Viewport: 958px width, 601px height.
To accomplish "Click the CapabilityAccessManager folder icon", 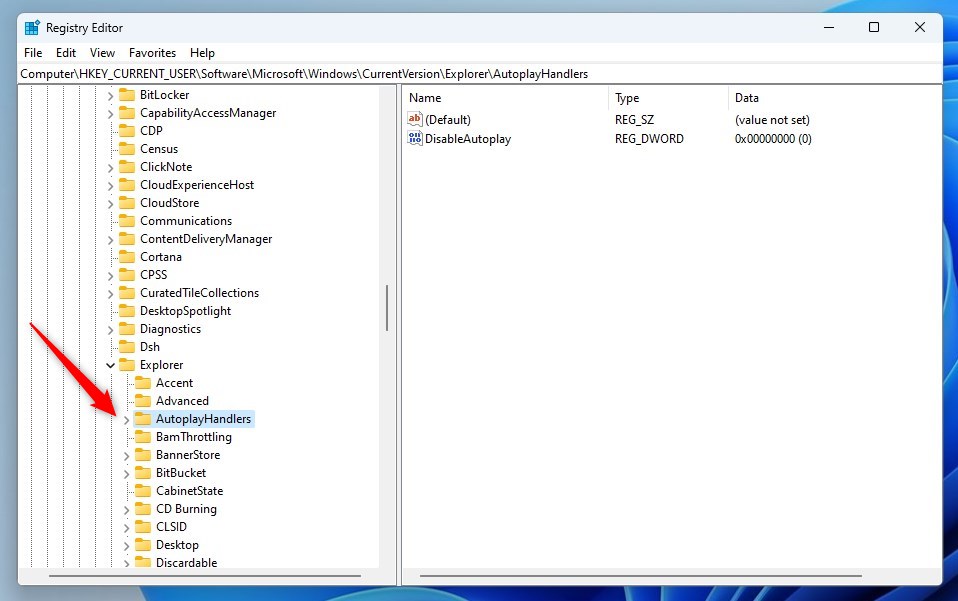I will 126,113.
